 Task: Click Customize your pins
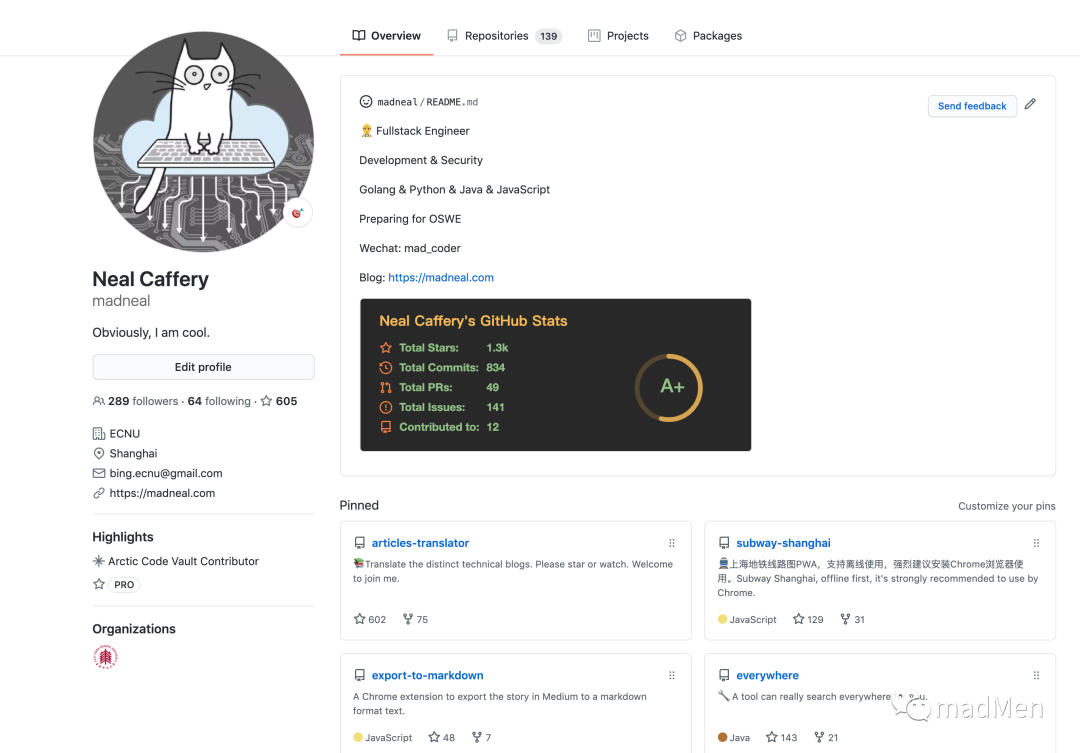(x=1006, y=506)
